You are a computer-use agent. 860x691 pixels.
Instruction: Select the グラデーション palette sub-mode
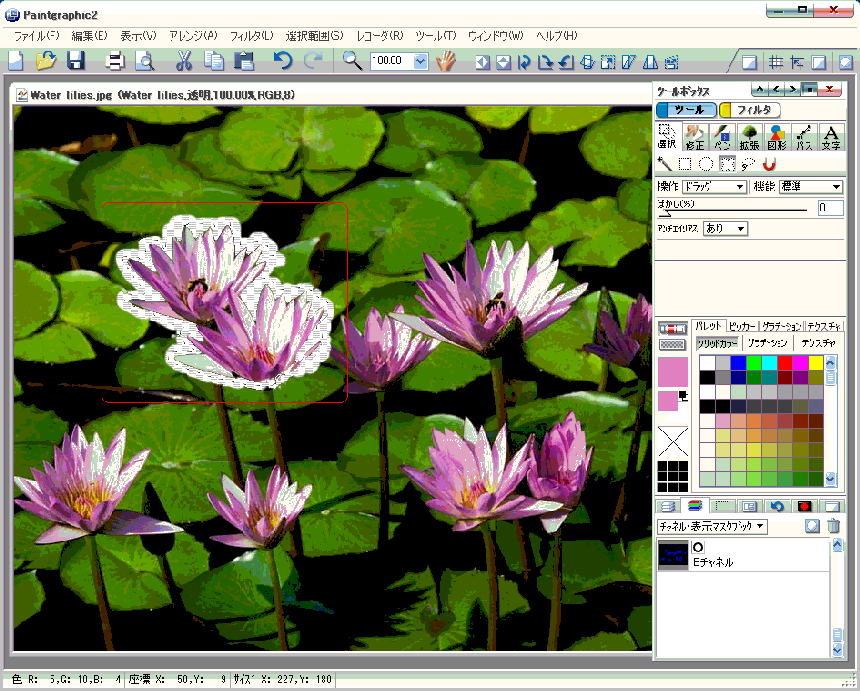point(767,343)
